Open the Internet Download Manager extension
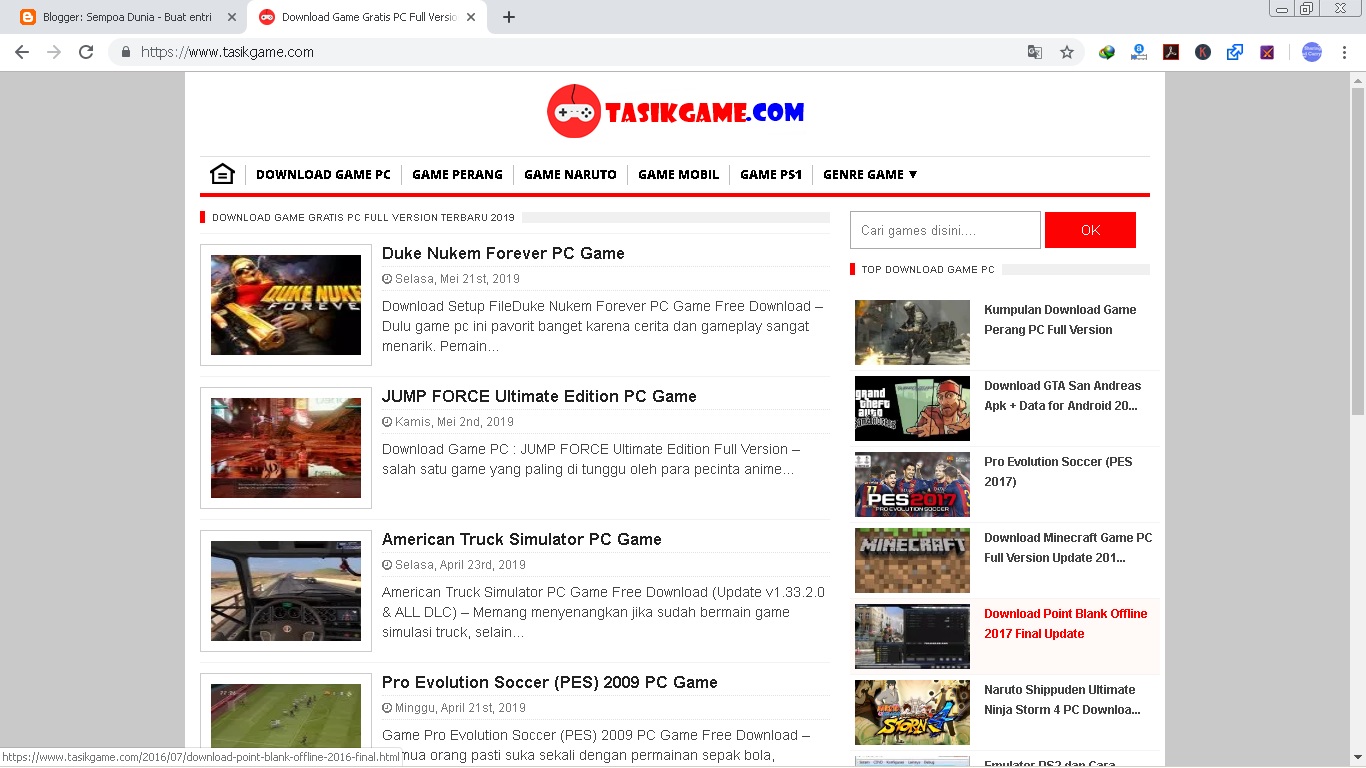Screen dimensions: 1366x768 pos(1107,52)
